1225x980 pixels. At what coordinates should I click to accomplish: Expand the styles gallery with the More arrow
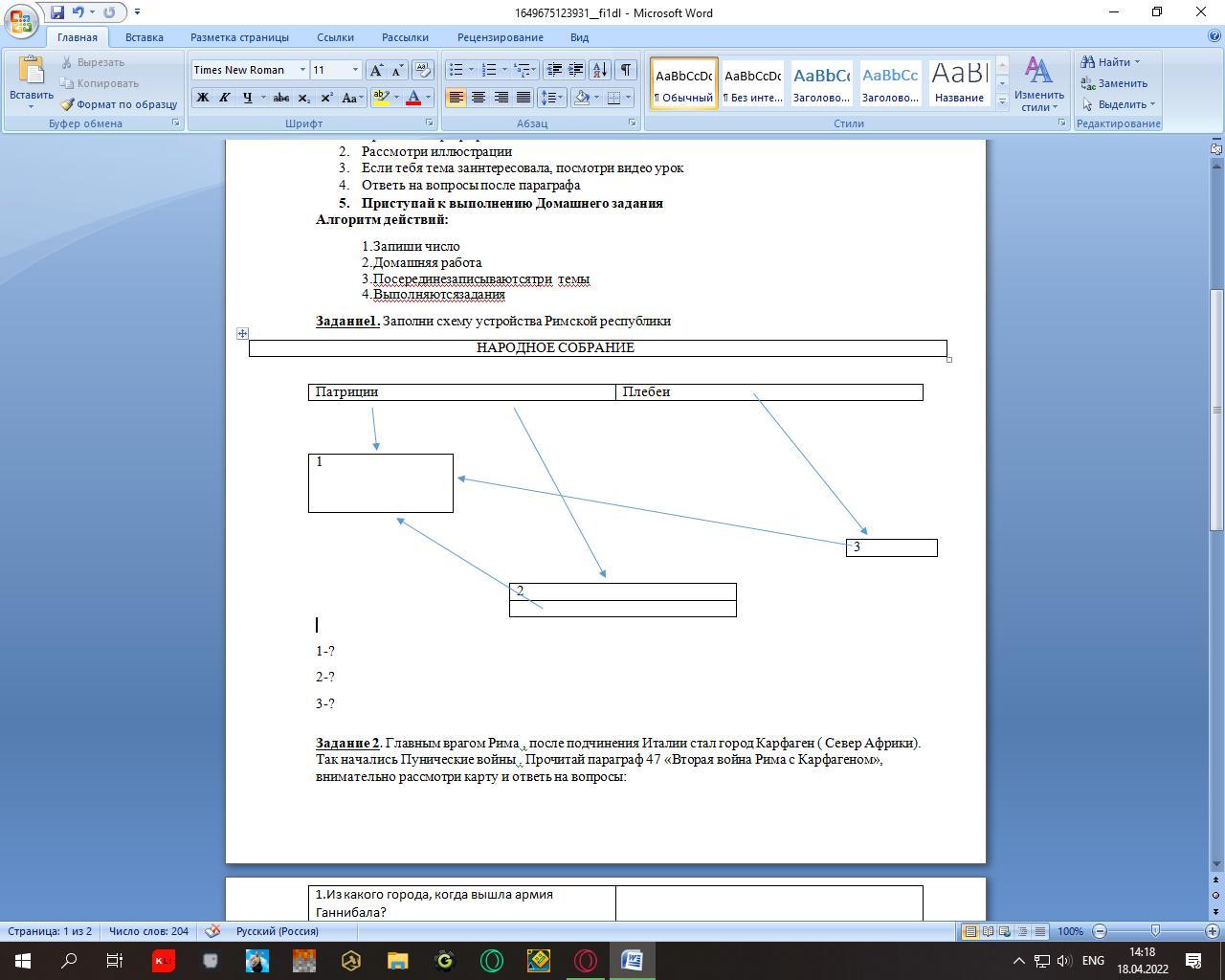(x=1002, y=101)
